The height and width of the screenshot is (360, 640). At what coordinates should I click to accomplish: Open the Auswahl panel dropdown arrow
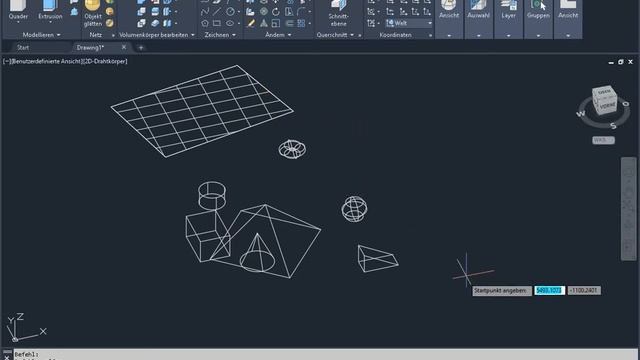pos(479,36)
